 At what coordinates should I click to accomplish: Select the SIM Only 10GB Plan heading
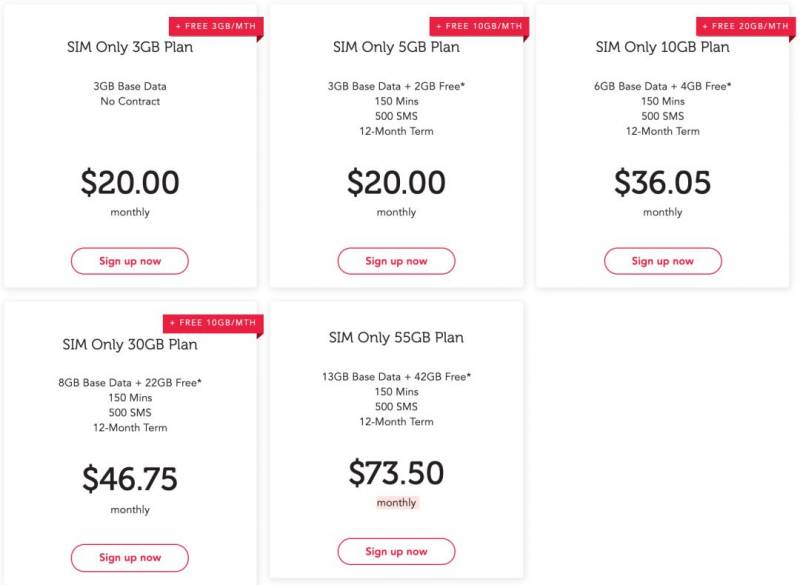point(662,47)
